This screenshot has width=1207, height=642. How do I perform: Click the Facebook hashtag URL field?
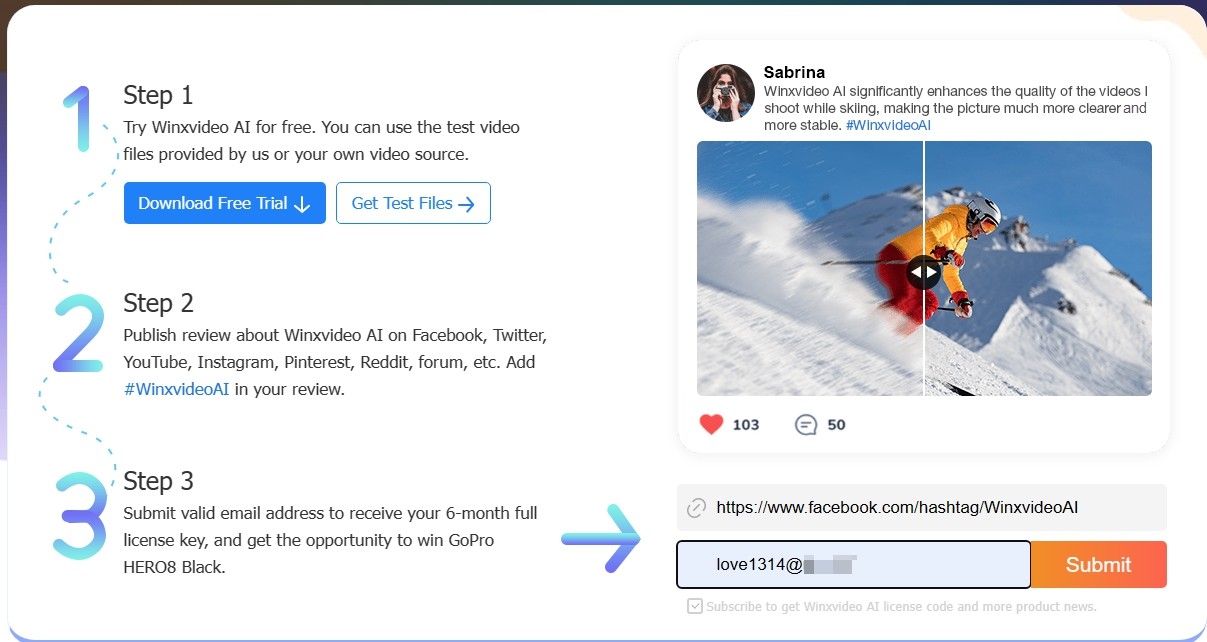pyautogui.click(x=922, y=507)
